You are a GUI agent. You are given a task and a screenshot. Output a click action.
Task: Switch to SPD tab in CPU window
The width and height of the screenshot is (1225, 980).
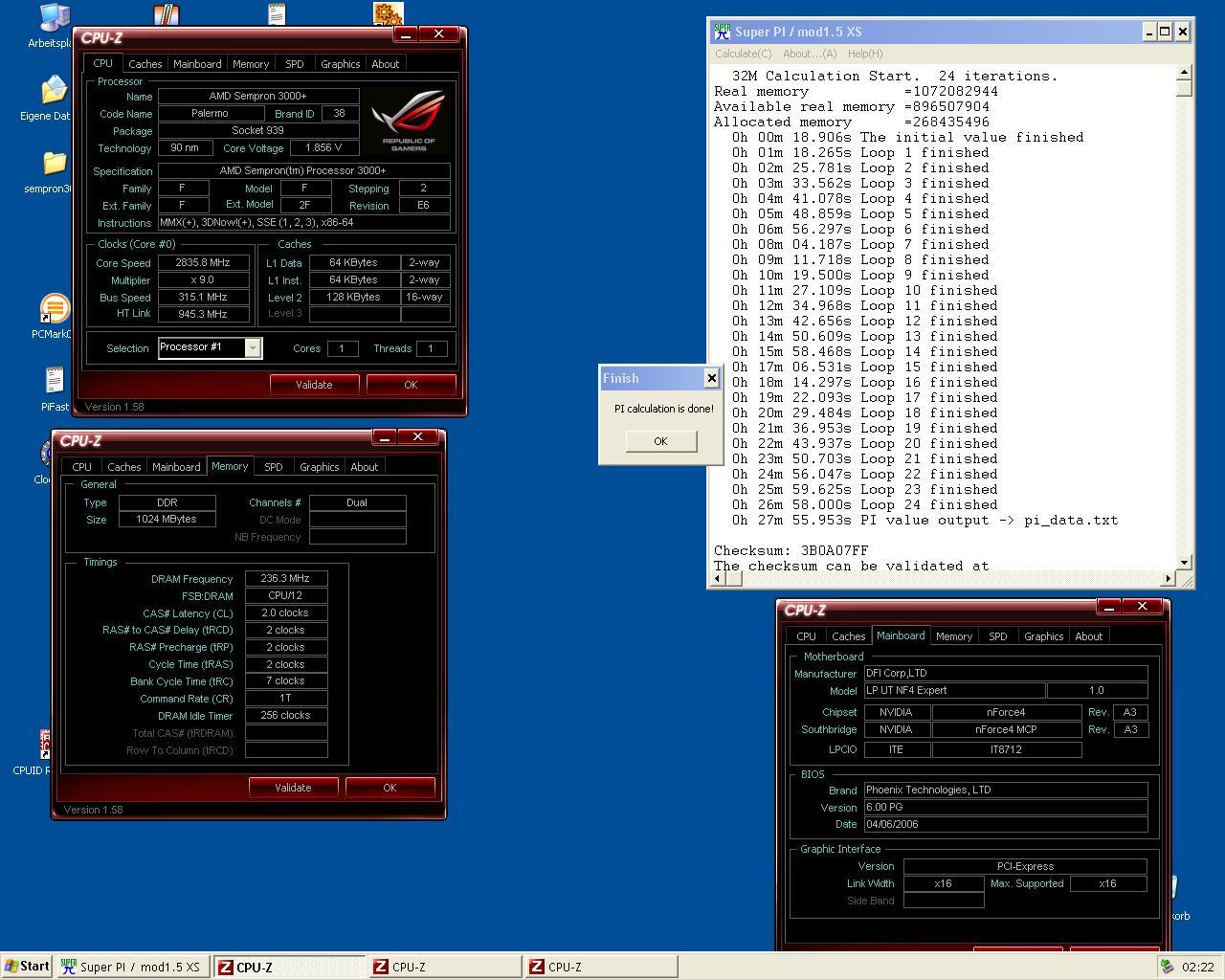point(295,64)
